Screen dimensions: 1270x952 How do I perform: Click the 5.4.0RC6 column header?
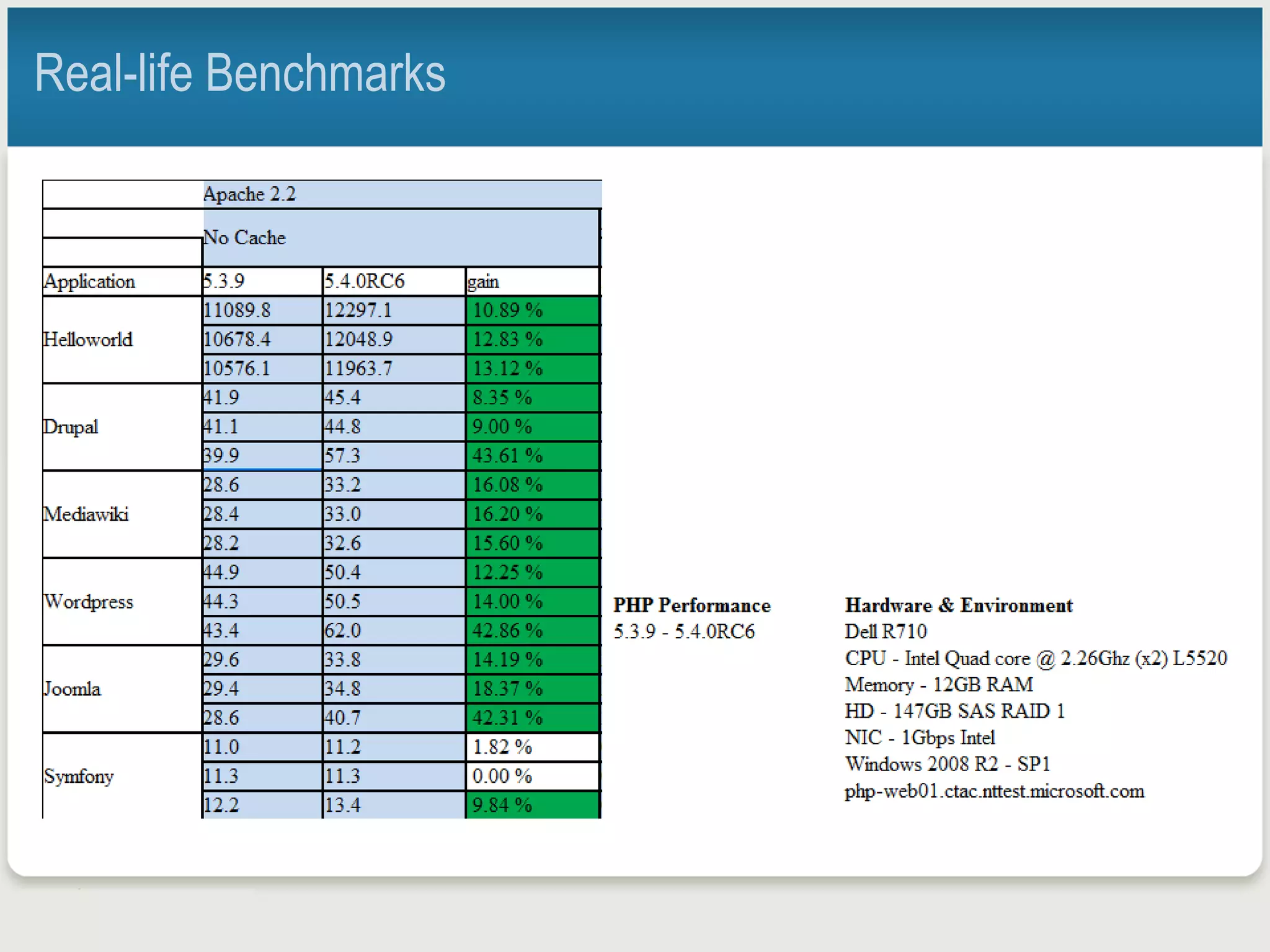[x=394, y=281]
